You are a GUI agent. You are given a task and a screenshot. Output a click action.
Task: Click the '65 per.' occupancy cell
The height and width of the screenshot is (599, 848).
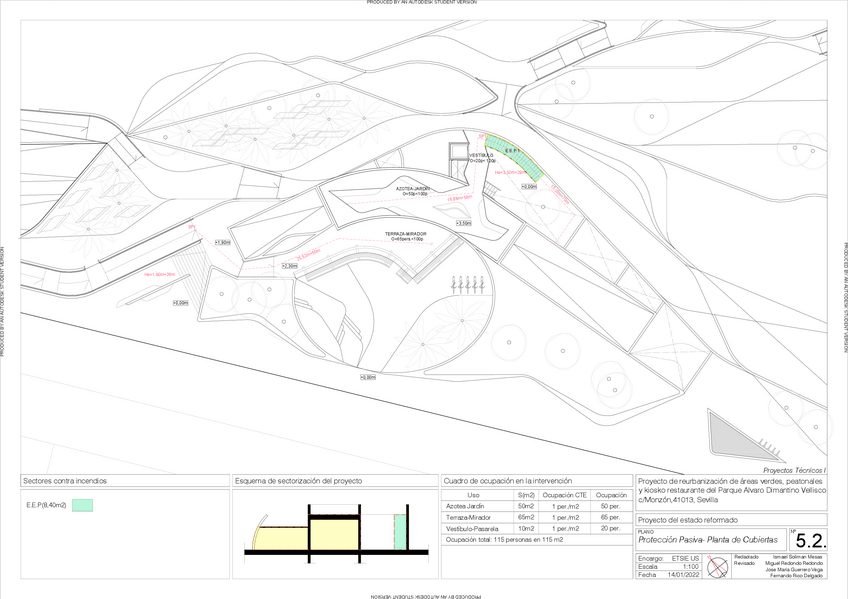(x=611, y=517)
